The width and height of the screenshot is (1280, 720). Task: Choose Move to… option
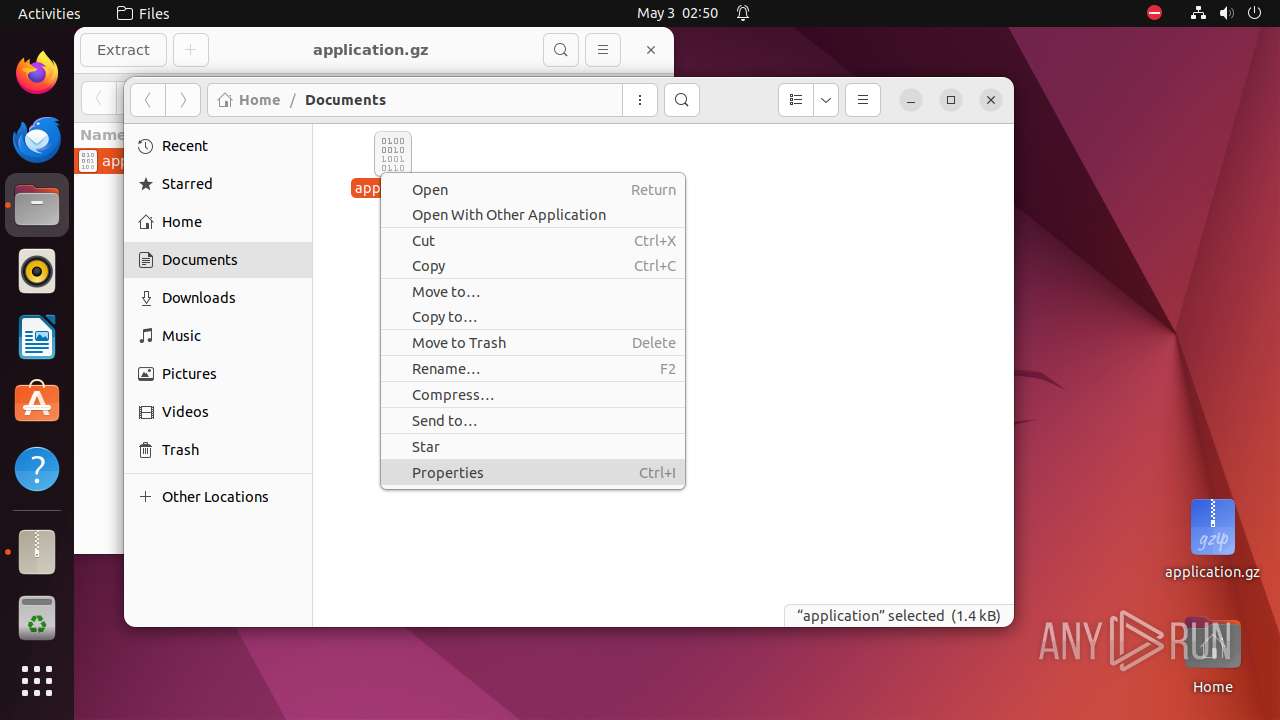coord(533,292)
